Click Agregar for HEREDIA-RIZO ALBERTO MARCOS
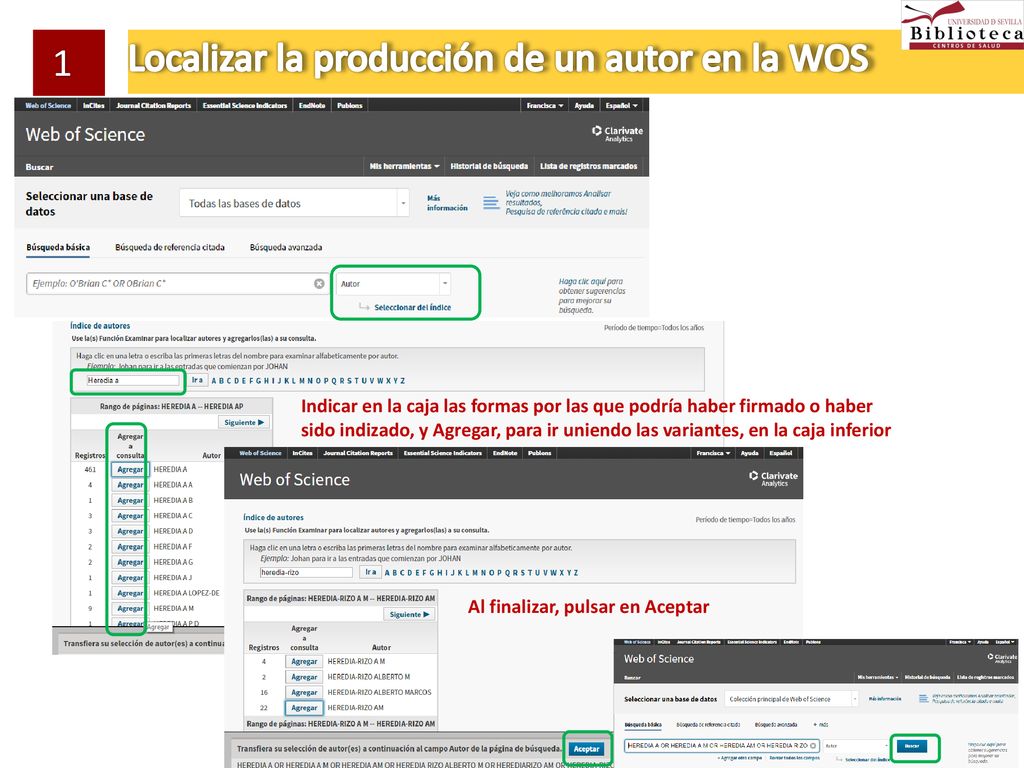Viewport: 1024px width, 768px height. (304, 692)
